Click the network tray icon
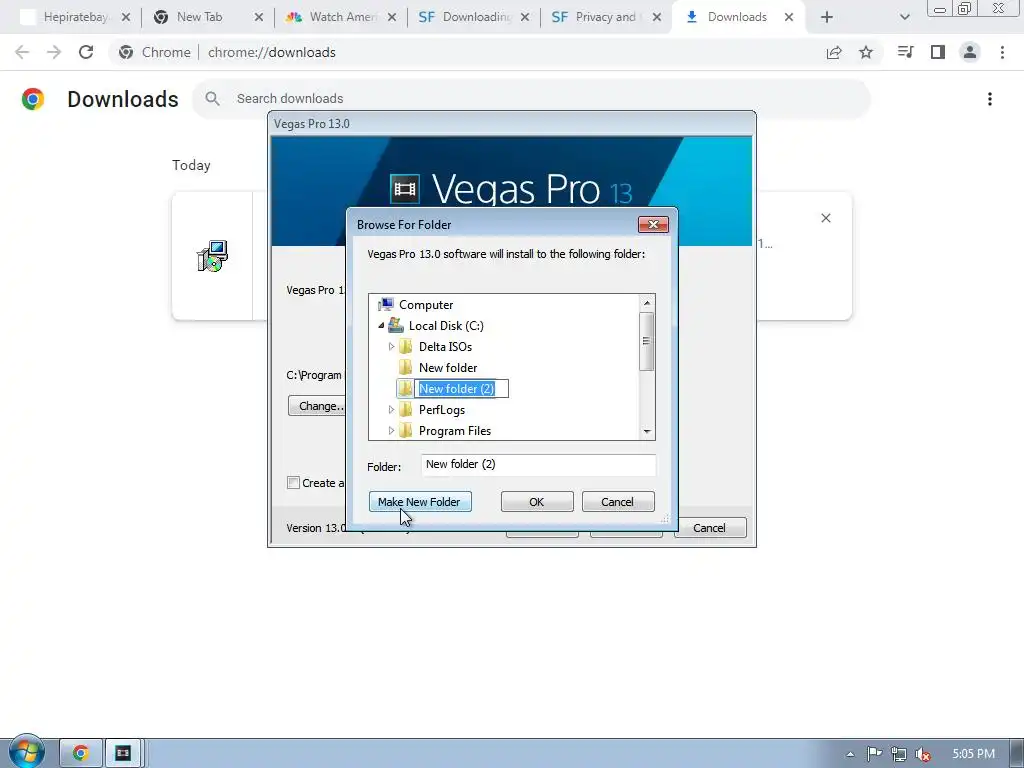 [899, 754]
